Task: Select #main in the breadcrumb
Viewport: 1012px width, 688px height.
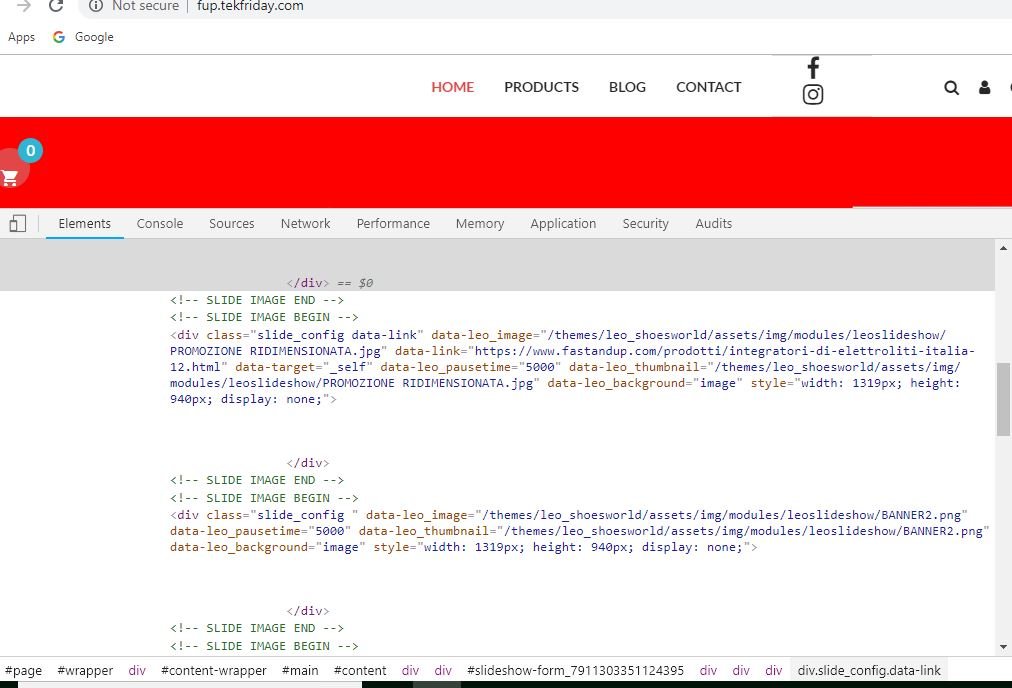Action: tap(300, 671)
